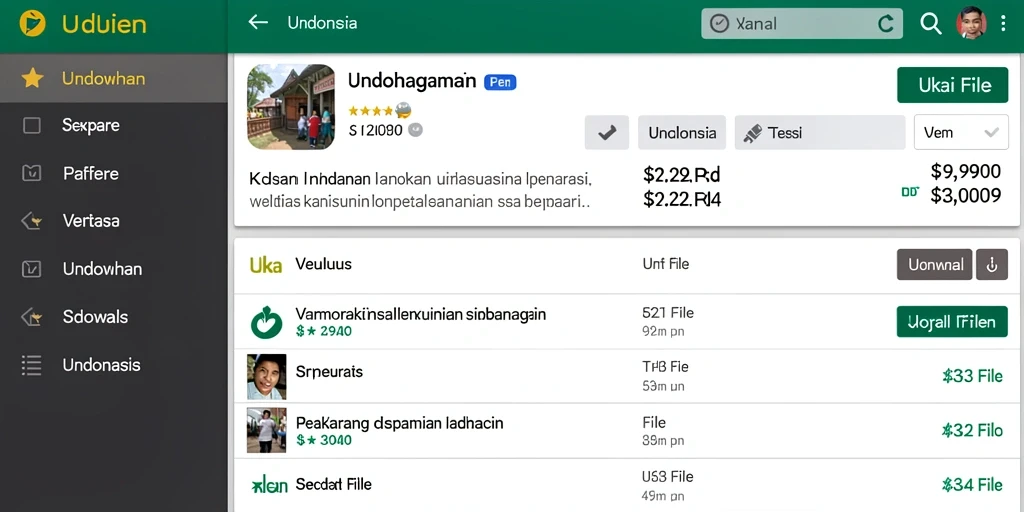
Task: Click the Uka logo in Veuluus row
Action: tap(266, 265)
